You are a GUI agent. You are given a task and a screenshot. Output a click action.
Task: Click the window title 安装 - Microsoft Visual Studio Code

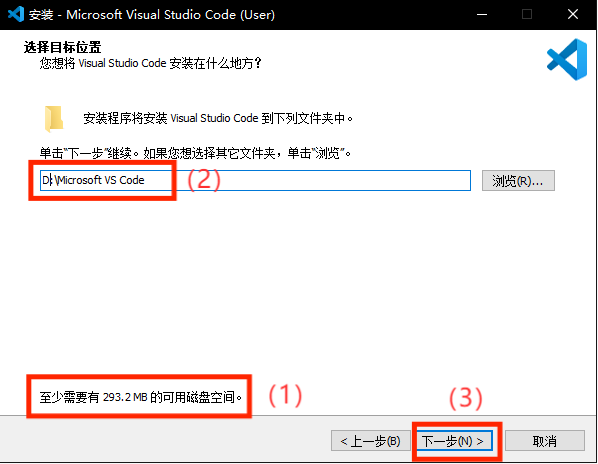click(152, 14)
